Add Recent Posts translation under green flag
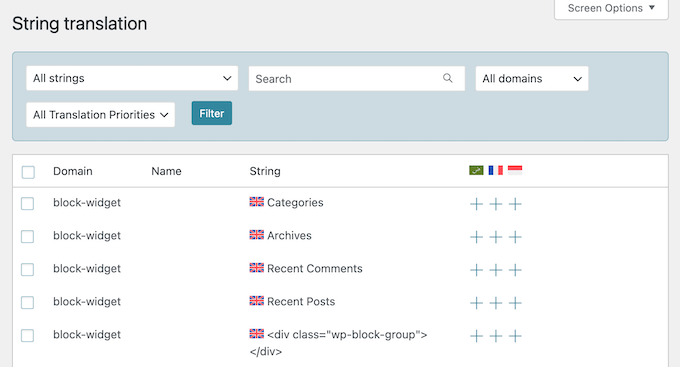The width and height of the screenshot is (680, 367). [476, 303]
